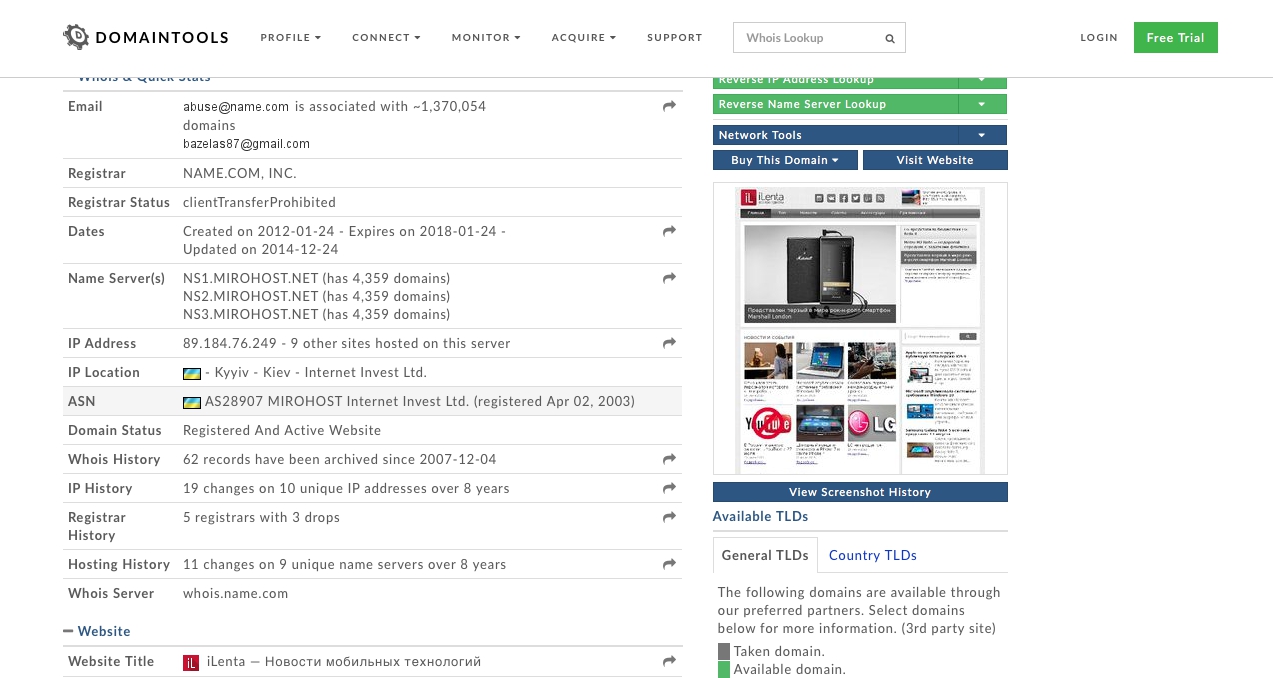
Task: Click the share arrow beside Dates row
Action: [x=669, y=231]
